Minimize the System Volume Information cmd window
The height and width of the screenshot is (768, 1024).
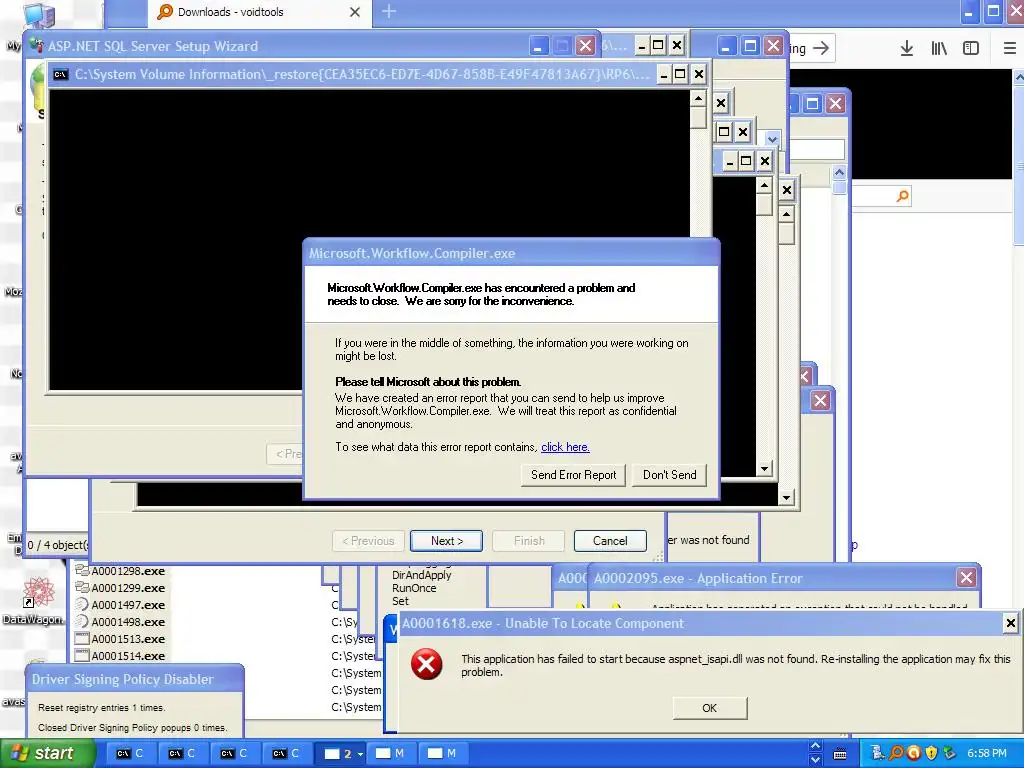[x=663, y=74]
